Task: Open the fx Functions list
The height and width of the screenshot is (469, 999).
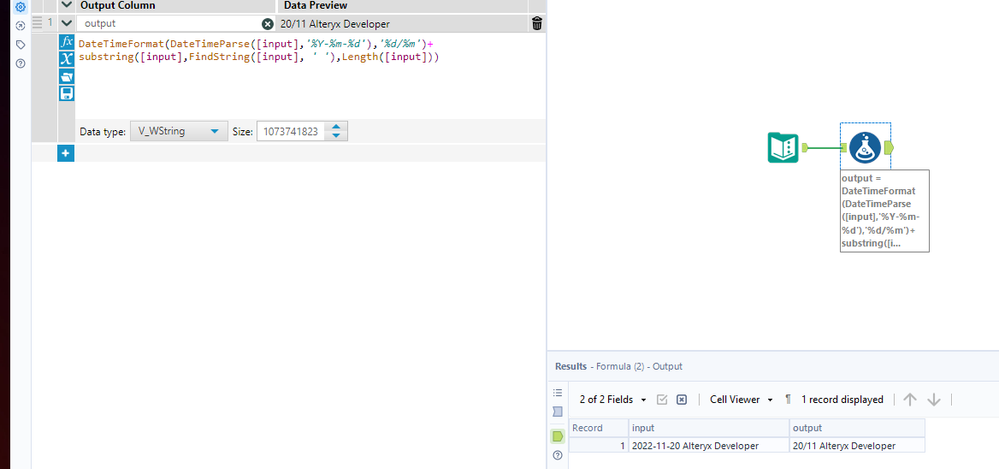Action: 66,42
